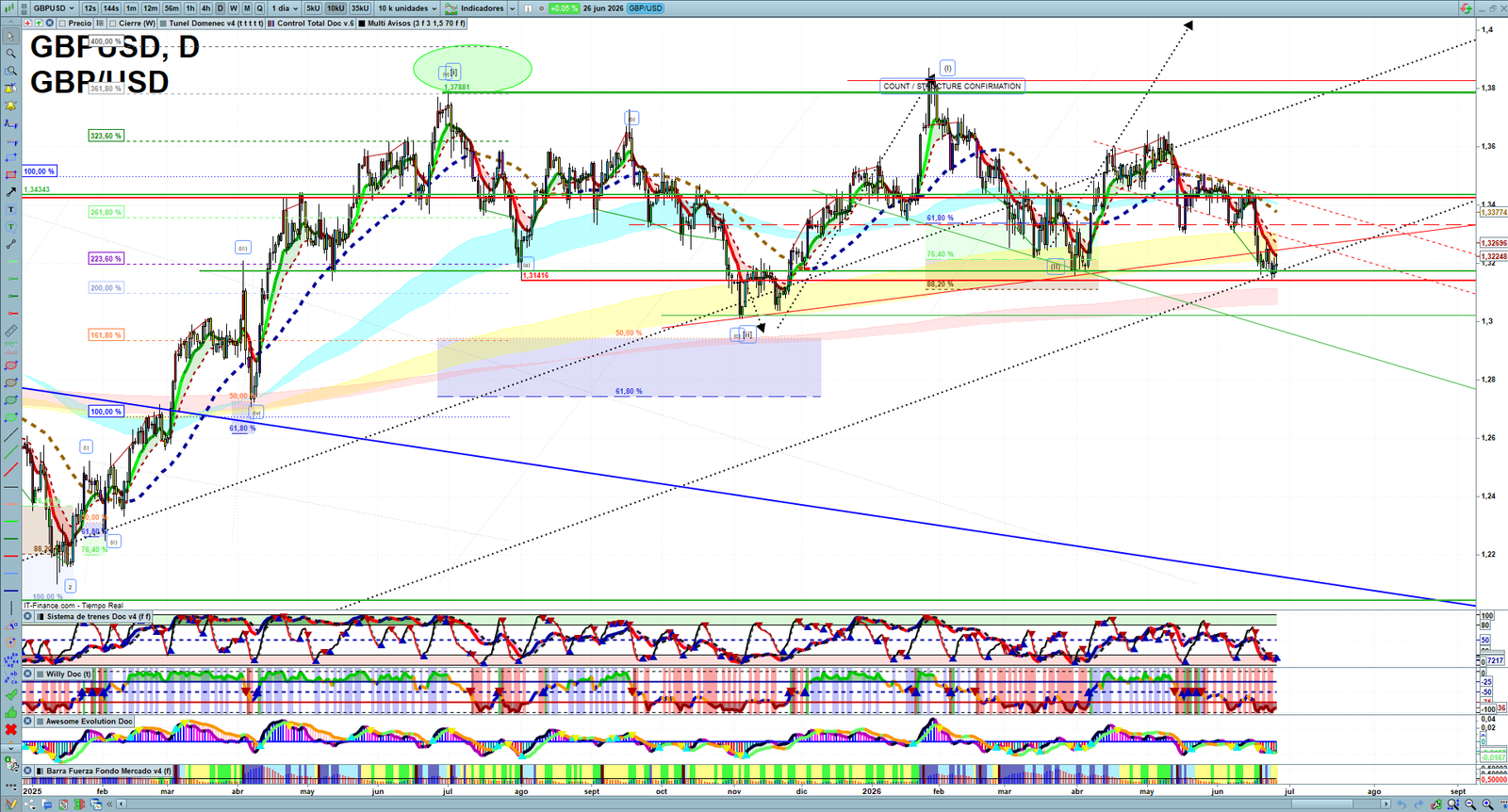
Task: Open the chat bubble icon at bottom left
Action: [47, 804]
